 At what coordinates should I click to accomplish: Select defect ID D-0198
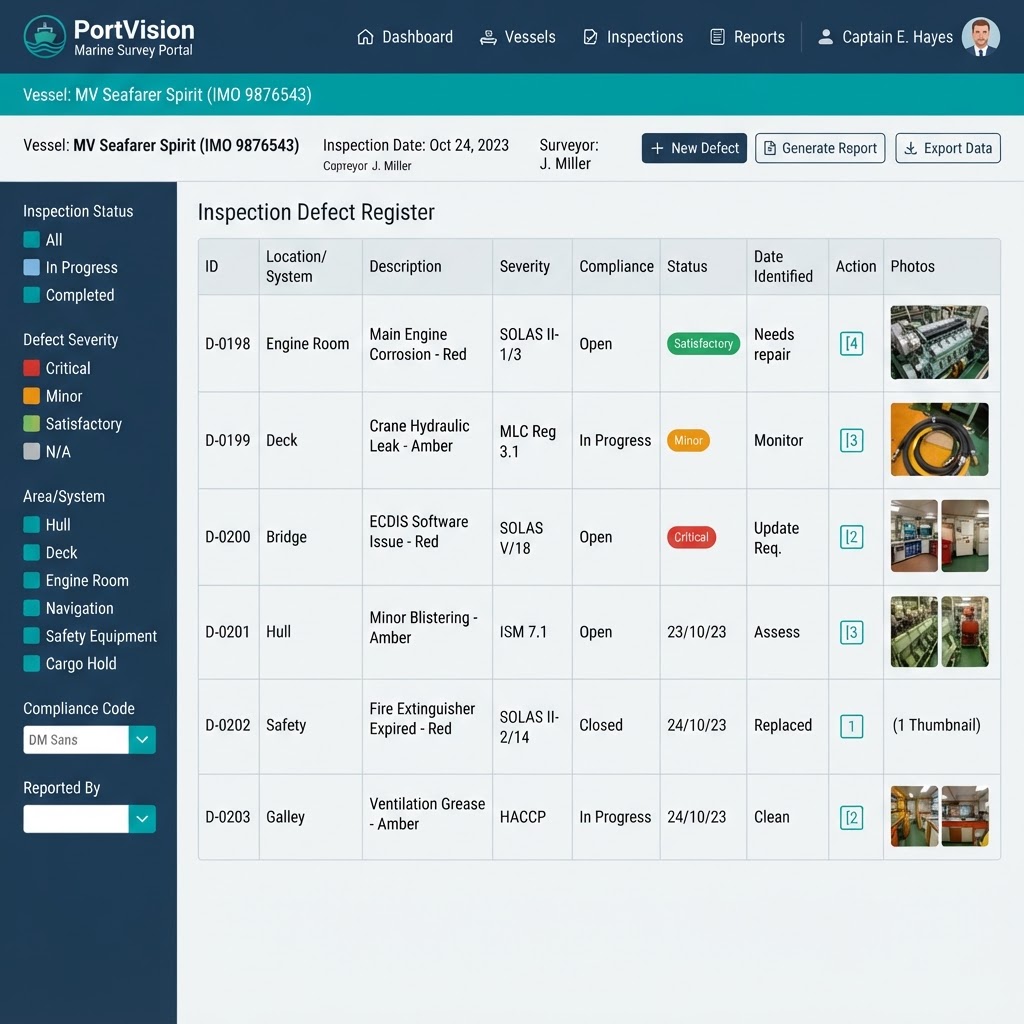tap(227, 344)
